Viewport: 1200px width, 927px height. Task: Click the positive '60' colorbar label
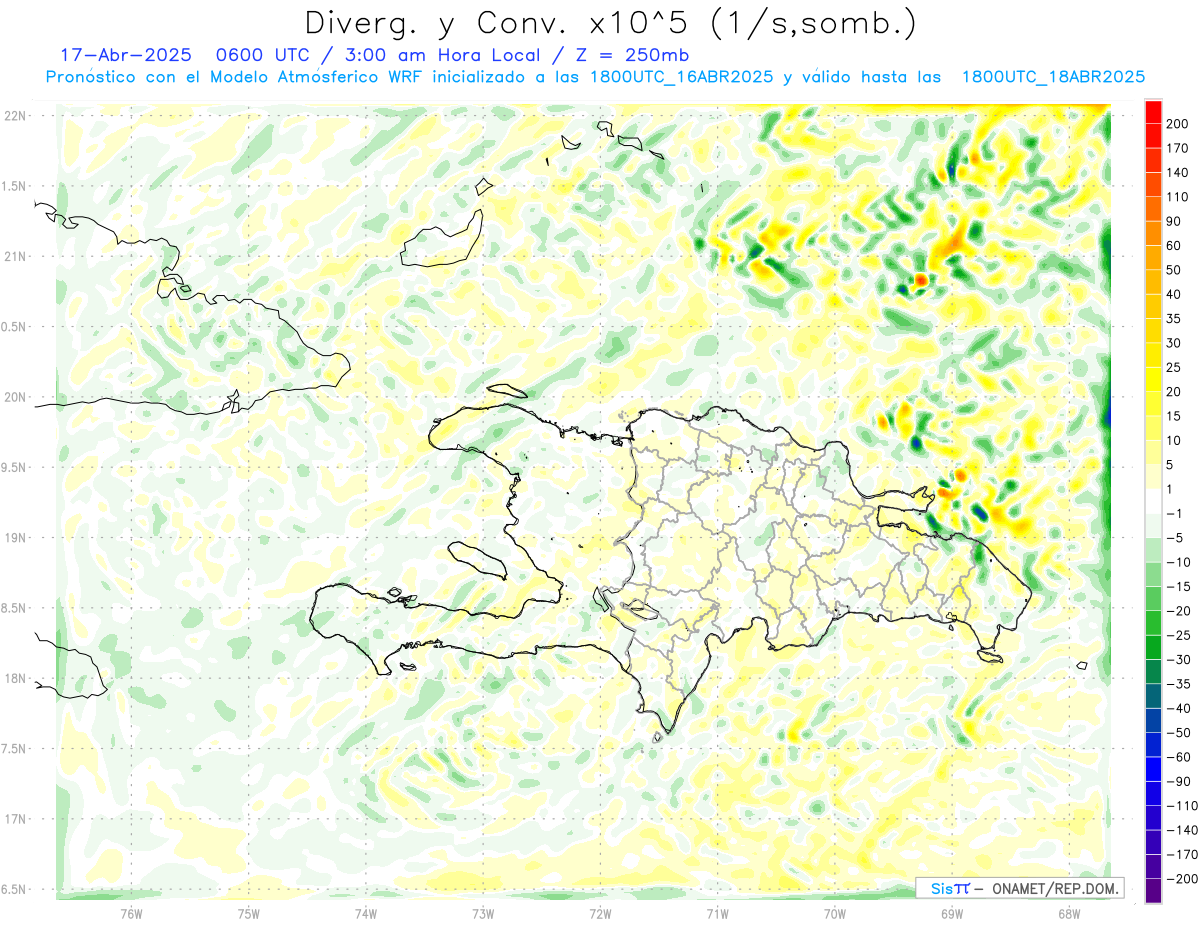(x=1175, y=246)
